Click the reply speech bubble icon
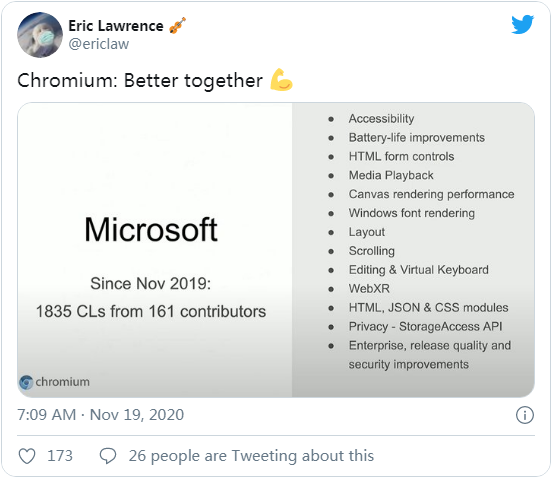This screenshot has height=478, width=552. pos(108,456)
